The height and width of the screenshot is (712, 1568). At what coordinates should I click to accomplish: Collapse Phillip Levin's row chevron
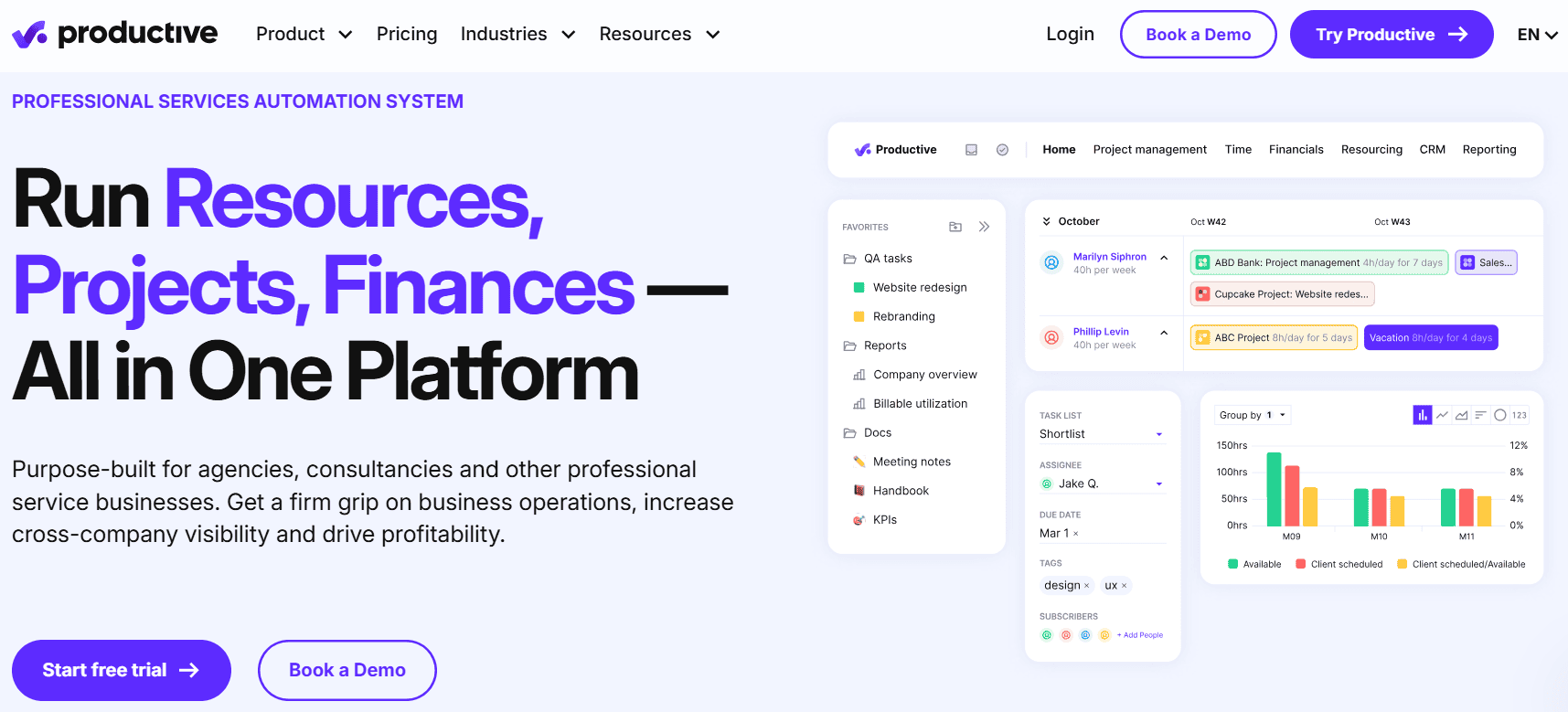[1164, 333]
